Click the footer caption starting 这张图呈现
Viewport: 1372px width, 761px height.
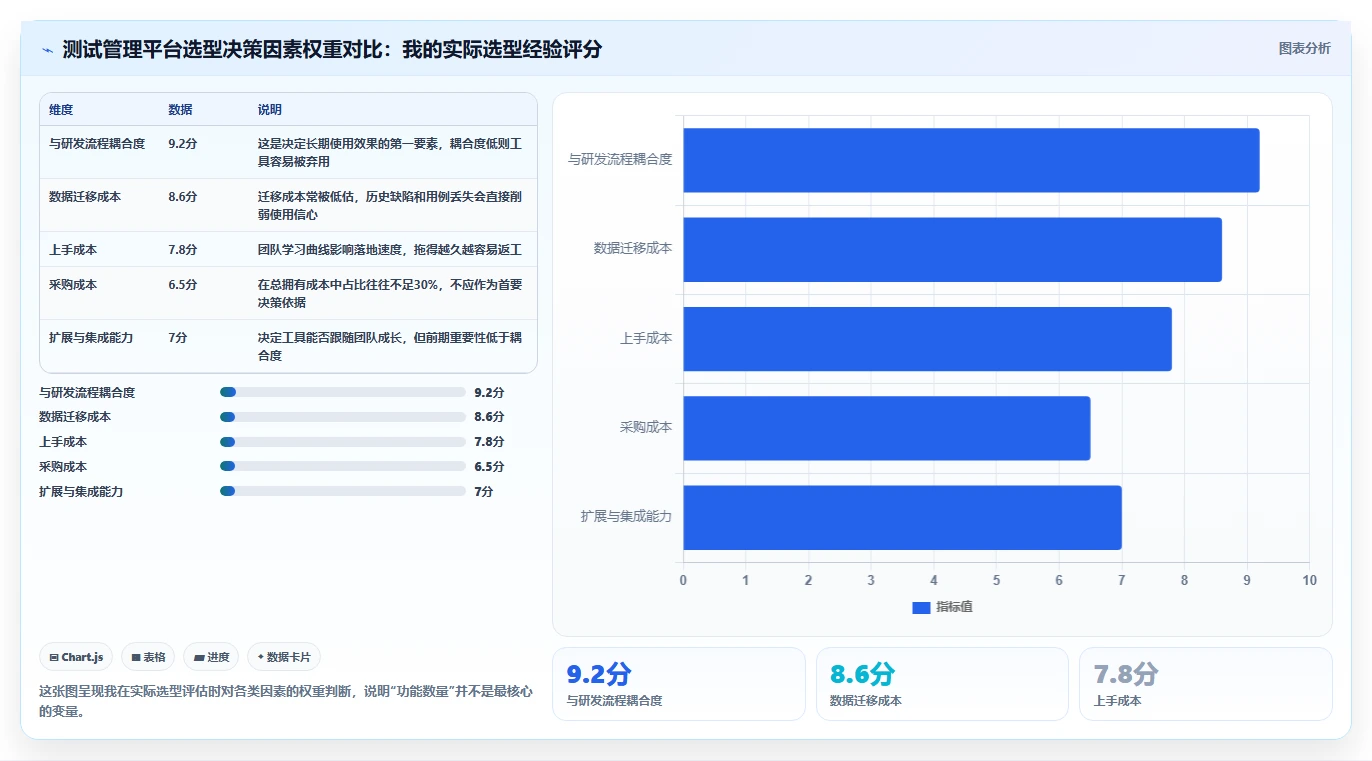(286, 701)
